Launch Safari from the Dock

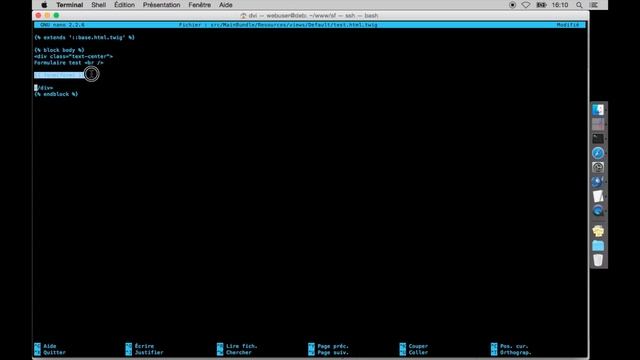[598, 153]
